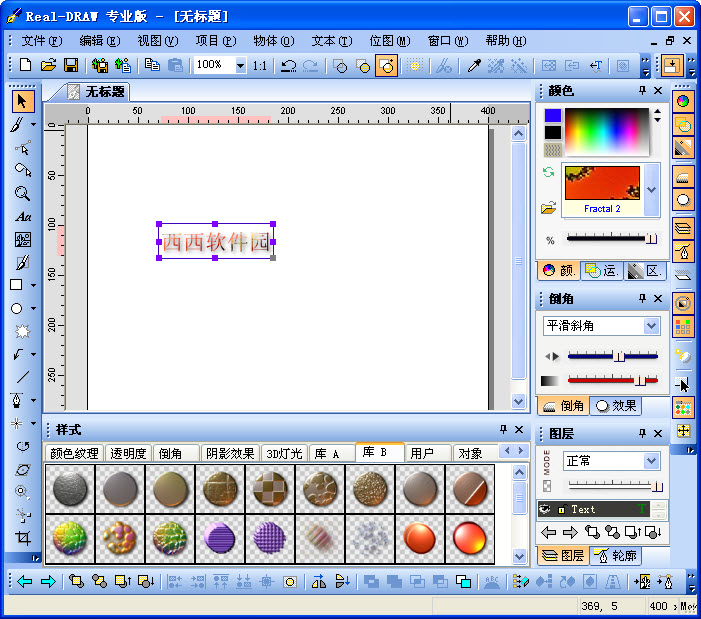Choose the zoom magnifier tool
The height and width of the screenshot is (619, 701).
click(x=22, y=194)
